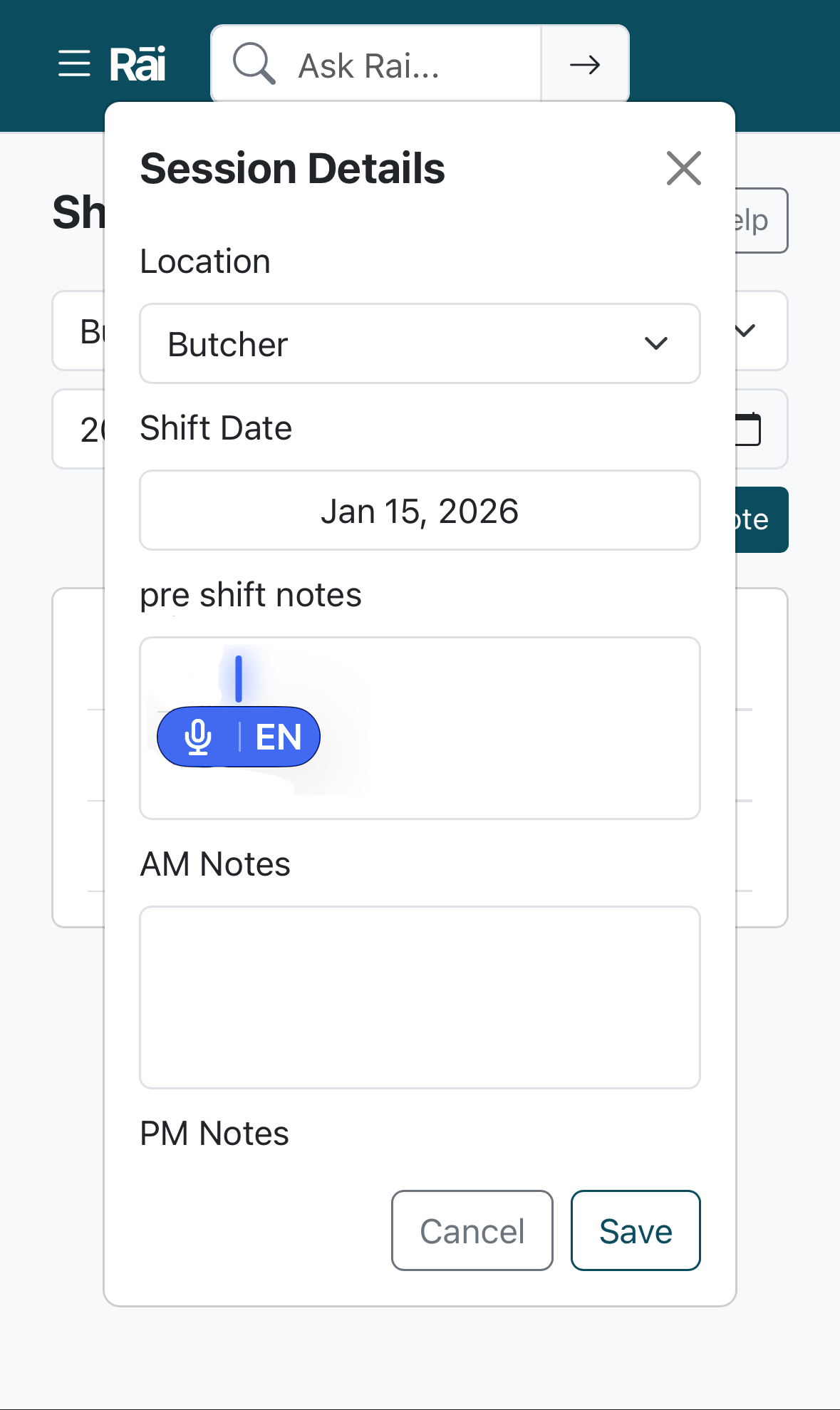840x1410 pixels.
Task: Cancel the Session Details changes
Action: coord(472,1230)
